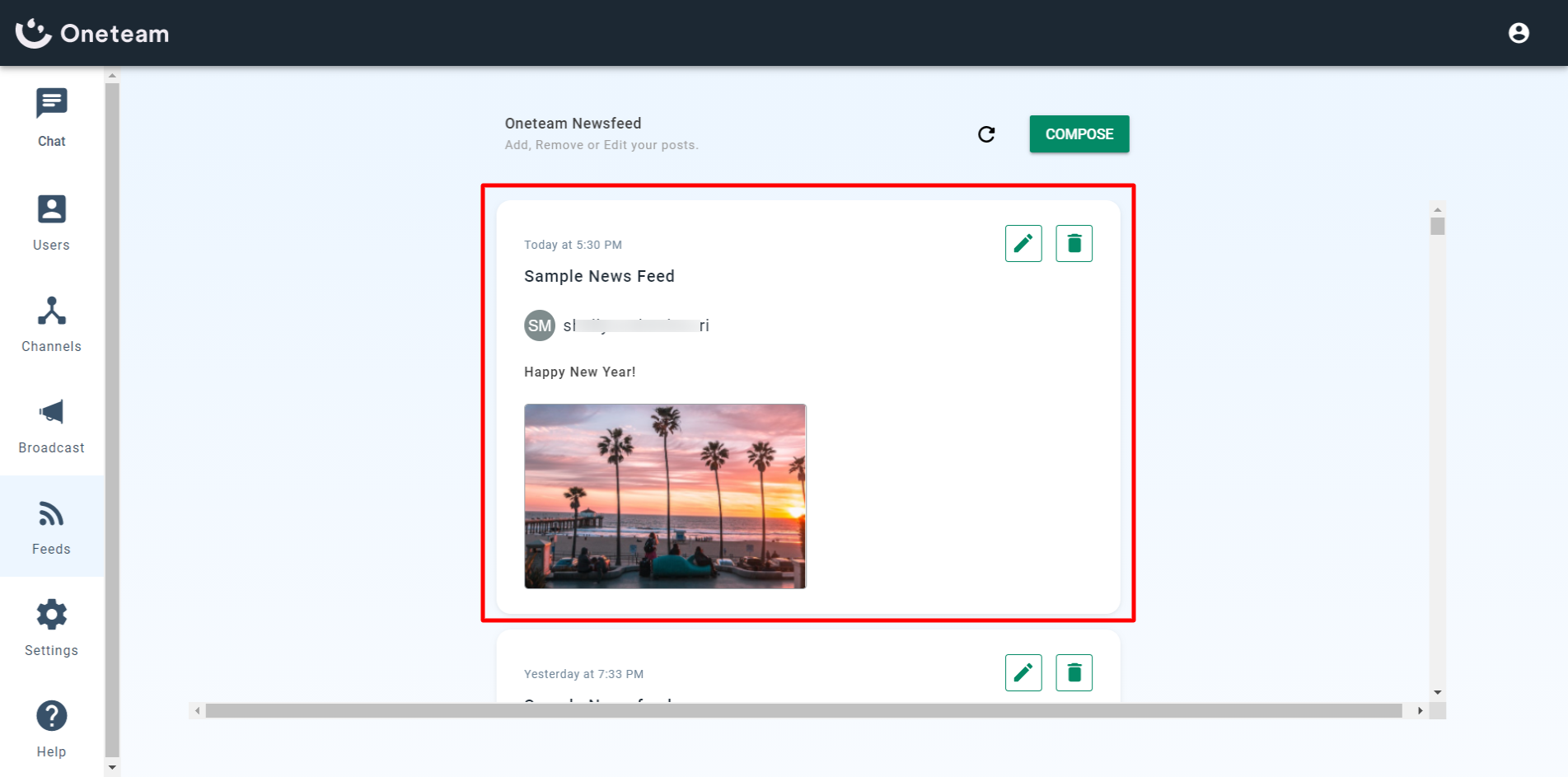Edit the Today at 5:30 PM post
Image resolution: width=1568 pixels, height=777 pixels.
1023,243
